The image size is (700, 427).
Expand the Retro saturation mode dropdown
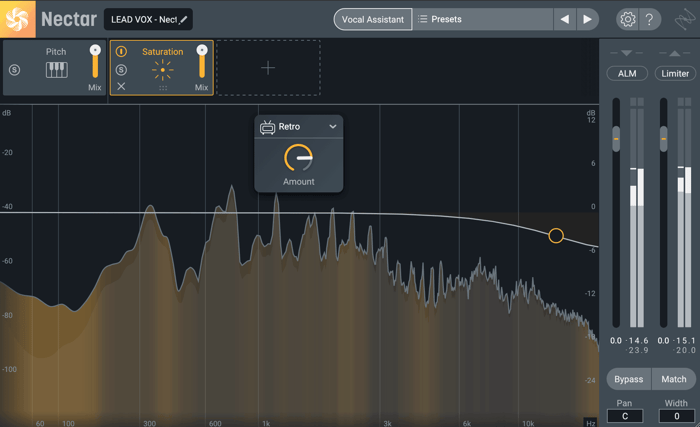(x=333, y=127)
